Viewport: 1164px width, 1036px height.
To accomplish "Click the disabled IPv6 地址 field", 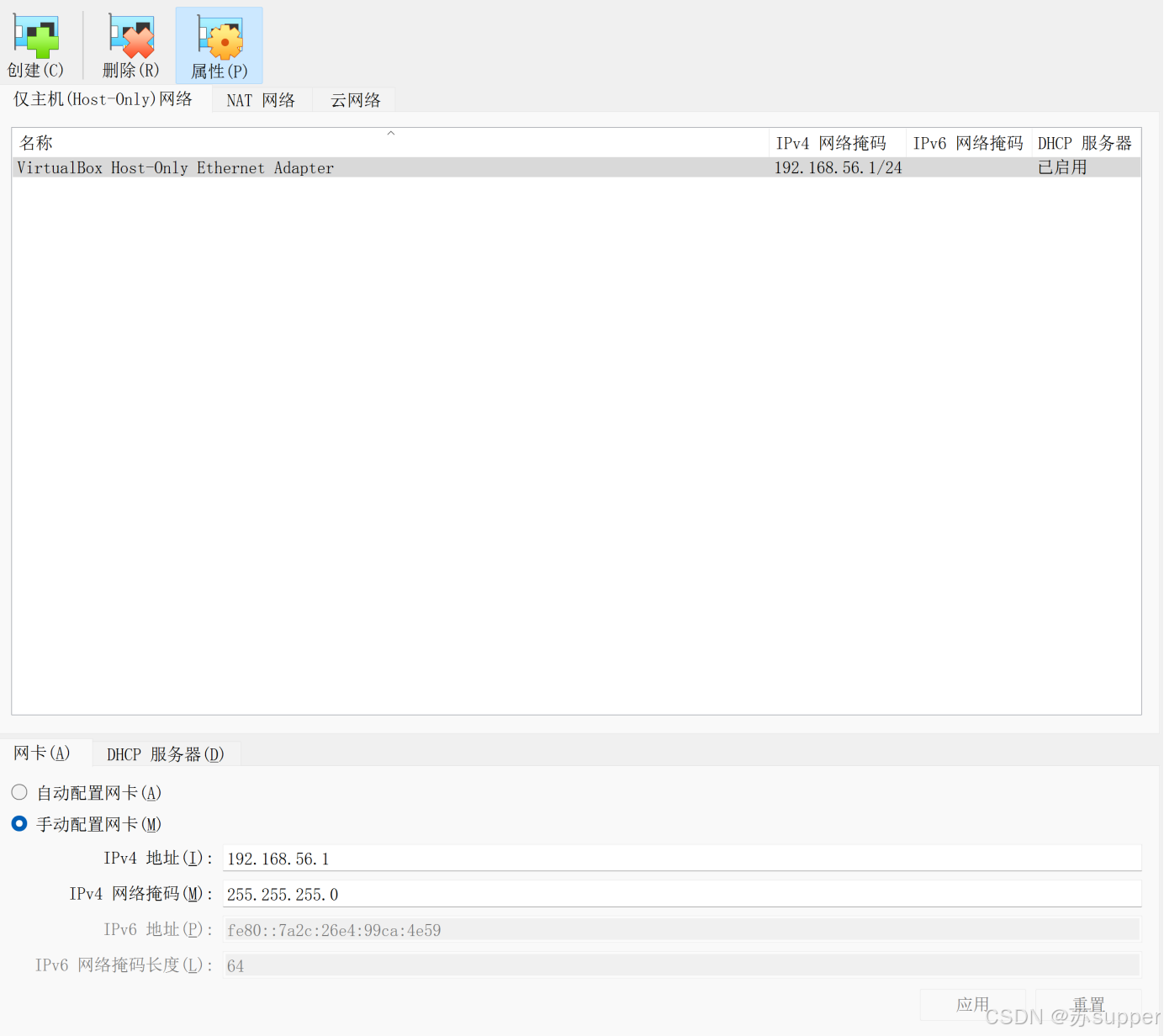I will [x=682, y=929].
